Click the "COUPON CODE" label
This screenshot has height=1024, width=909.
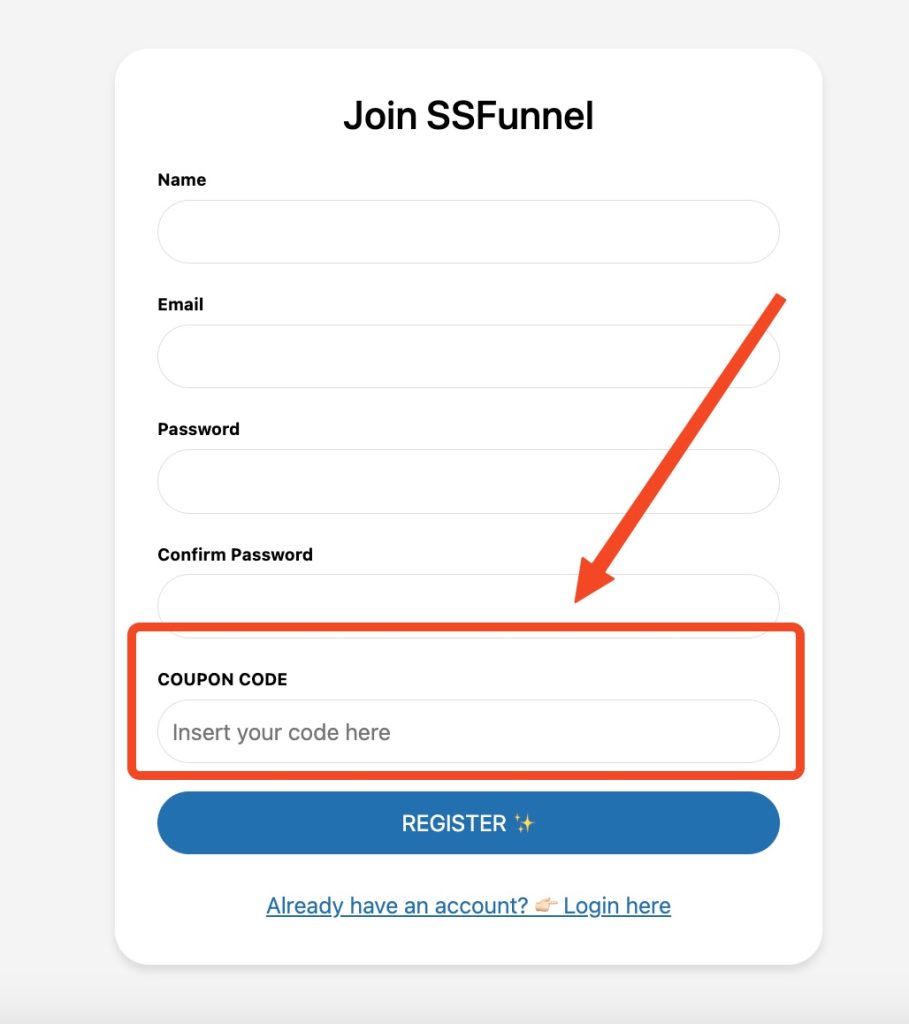(223, 679)
